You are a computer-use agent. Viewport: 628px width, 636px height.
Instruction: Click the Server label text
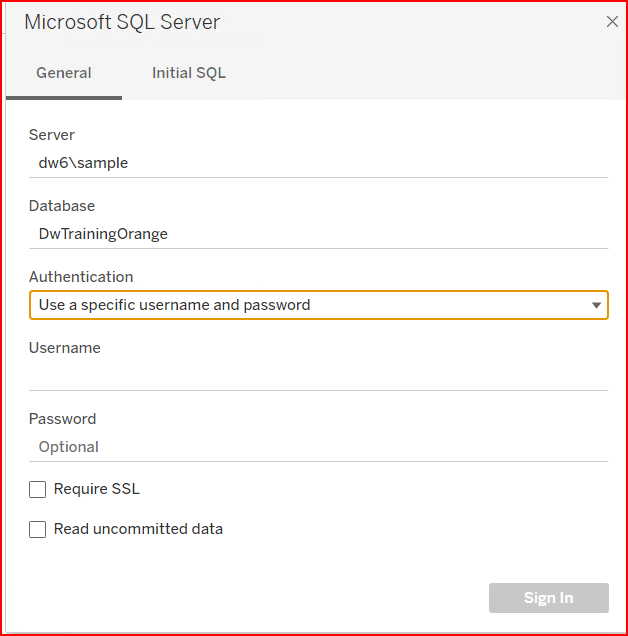click(x=52, y=135)
